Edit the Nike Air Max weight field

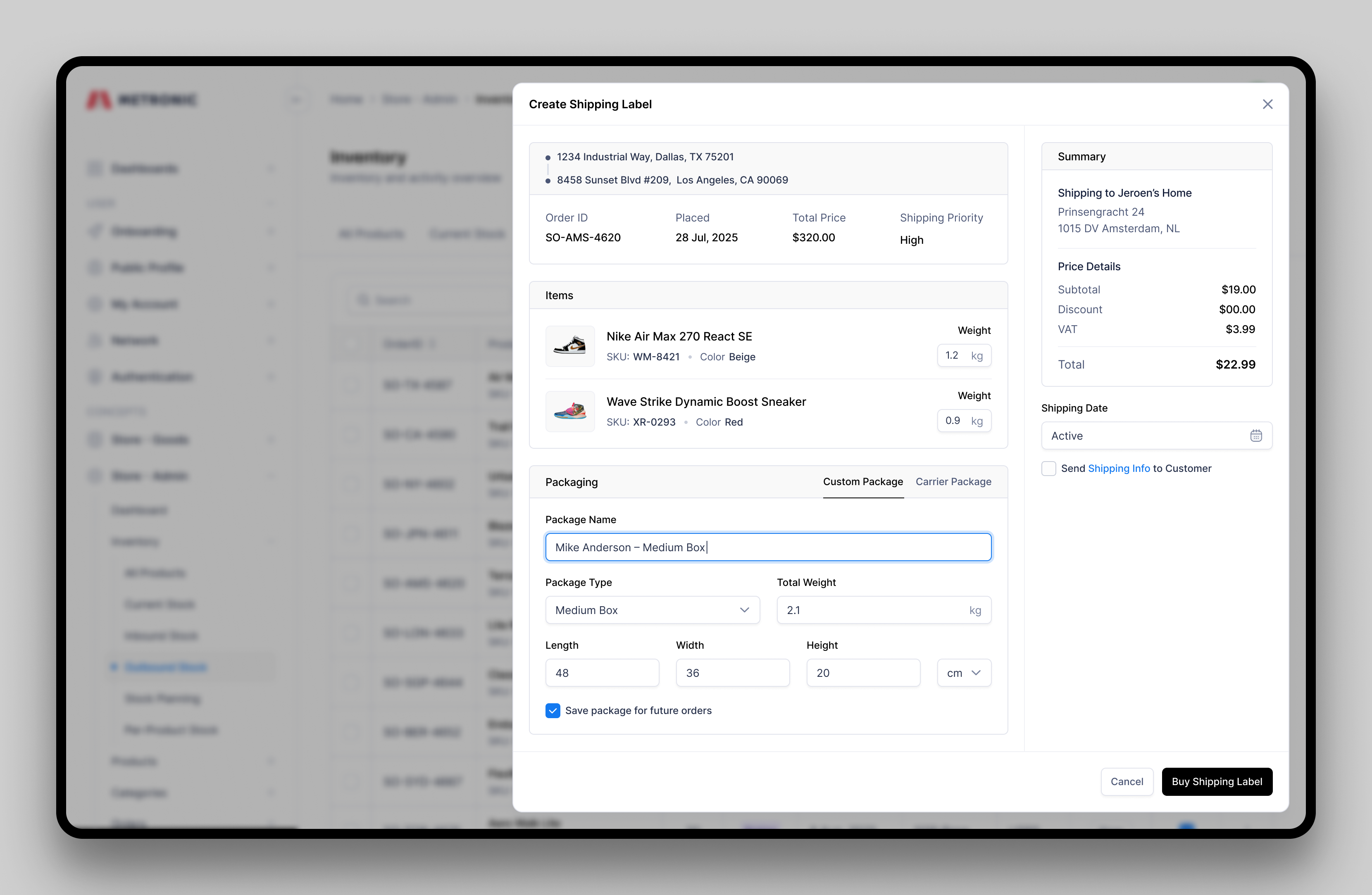tap(964, 356)
